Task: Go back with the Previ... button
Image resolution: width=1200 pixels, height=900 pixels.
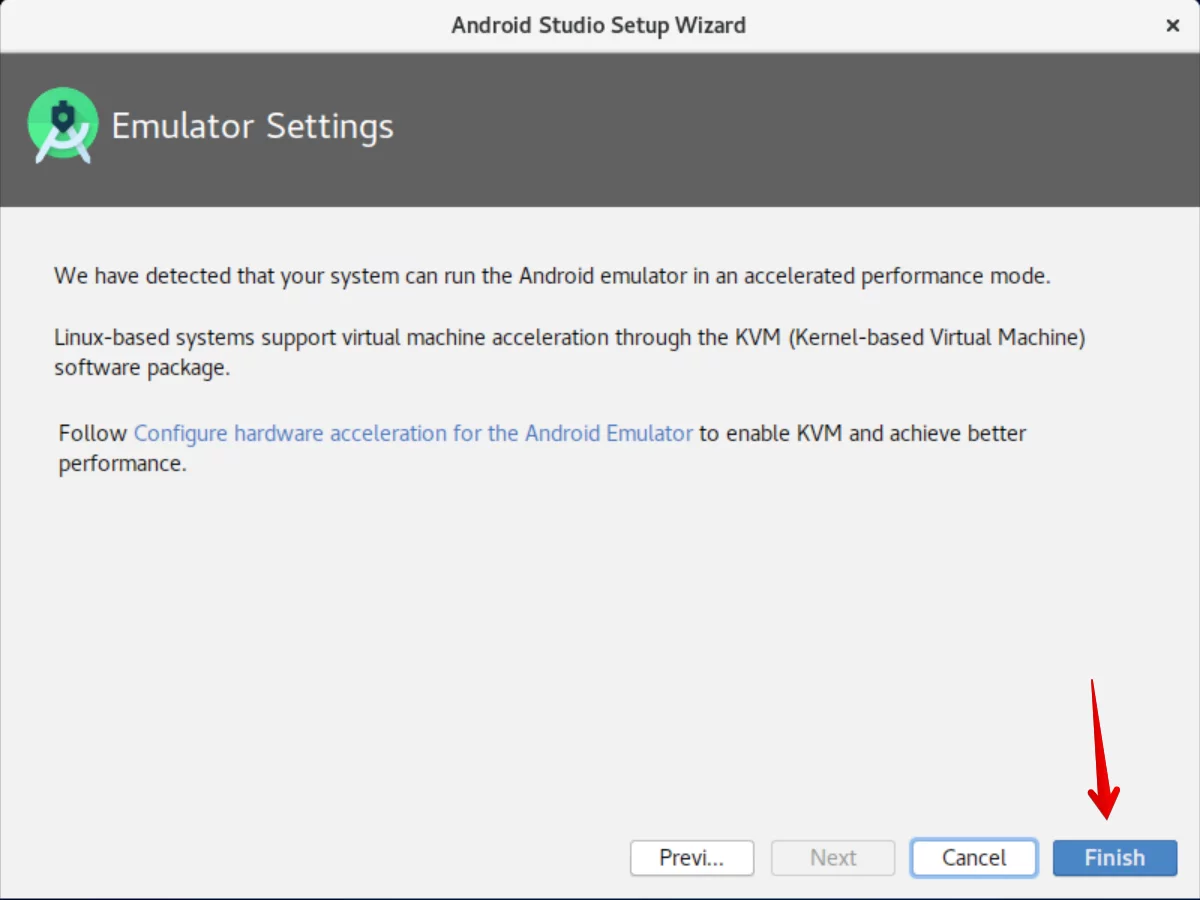Action: tap(692, 858)
